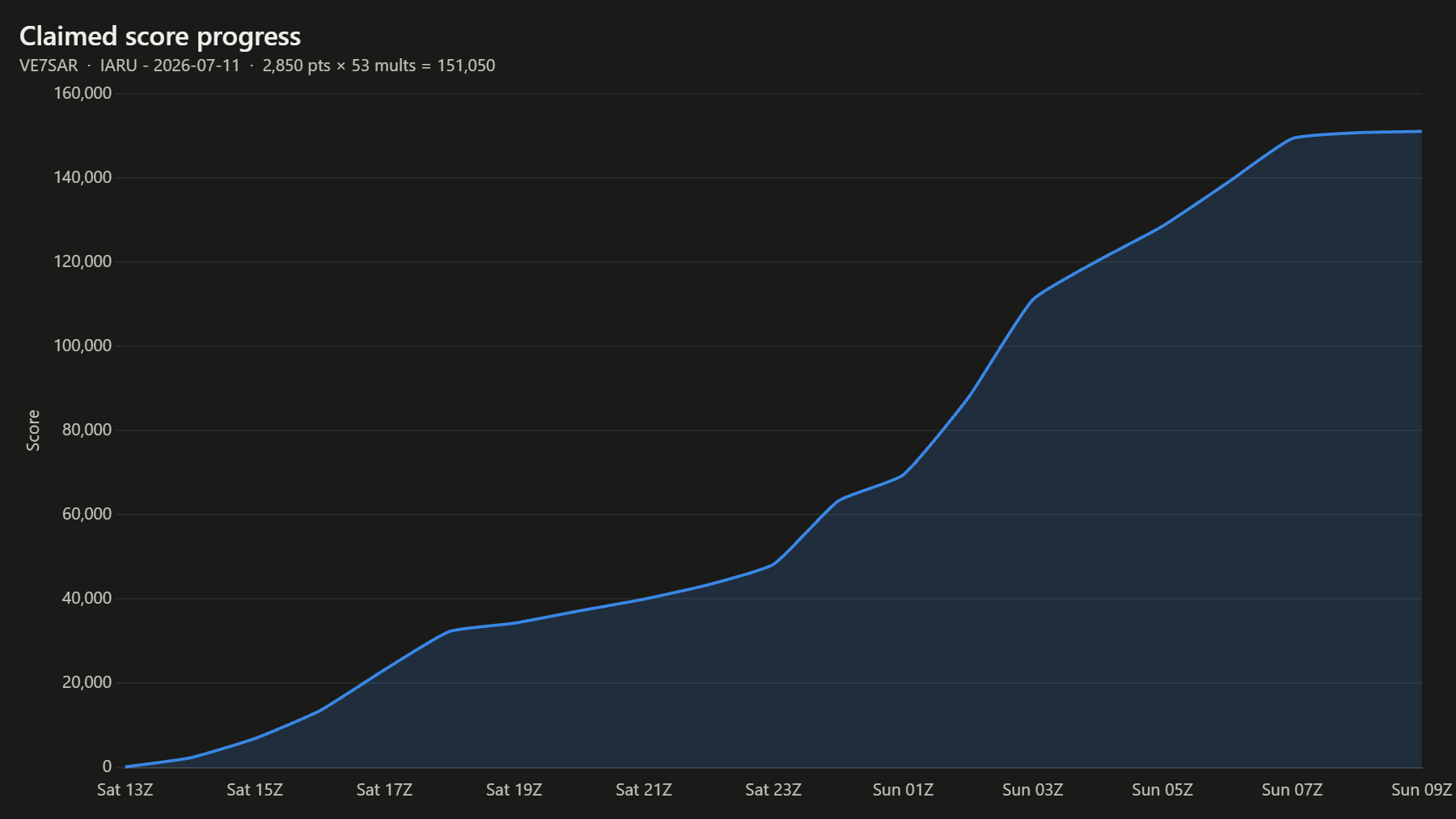The height and width of the screenshot is (819, 1456).
Task: Click the 'Sun 07Z' x-axis label
Action: point(1292,790)
